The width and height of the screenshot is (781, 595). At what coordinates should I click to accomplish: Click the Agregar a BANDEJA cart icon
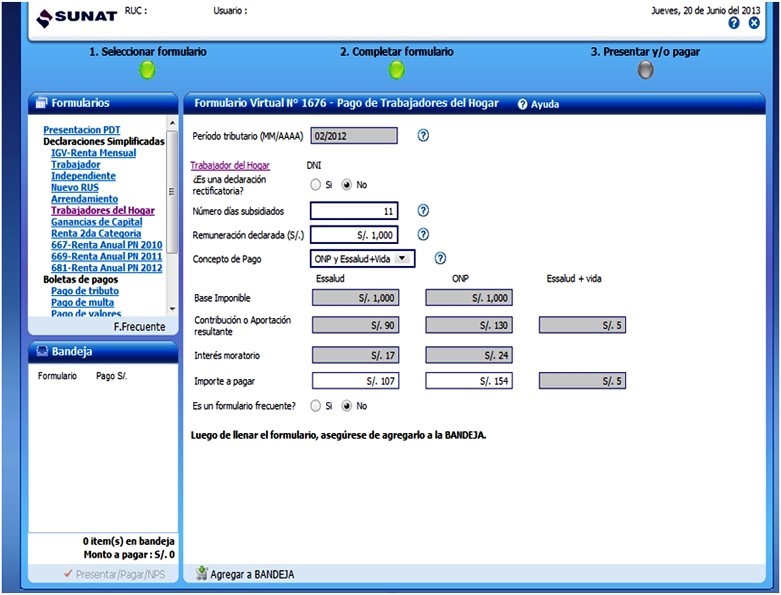pos(202,573)
